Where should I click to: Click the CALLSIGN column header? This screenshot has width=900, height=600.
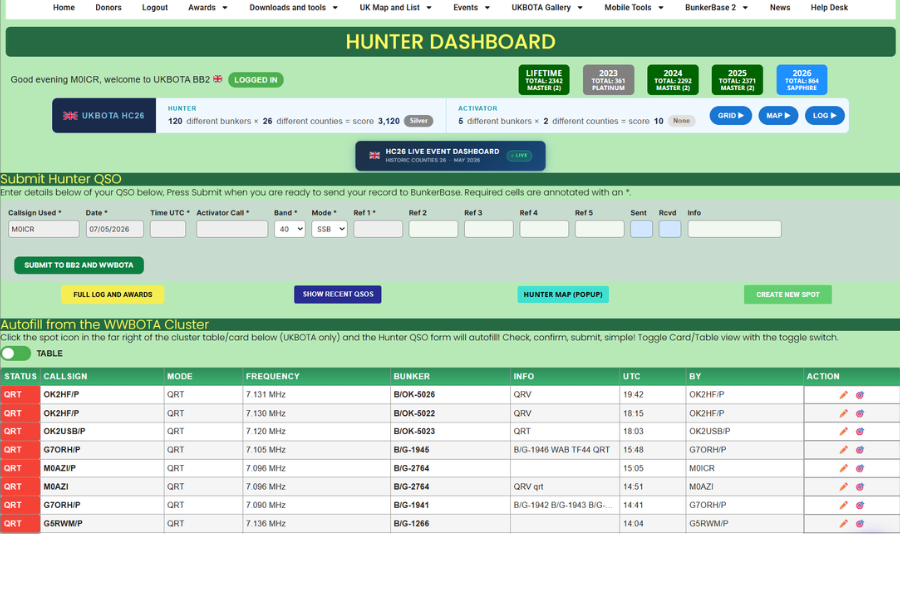102,377
